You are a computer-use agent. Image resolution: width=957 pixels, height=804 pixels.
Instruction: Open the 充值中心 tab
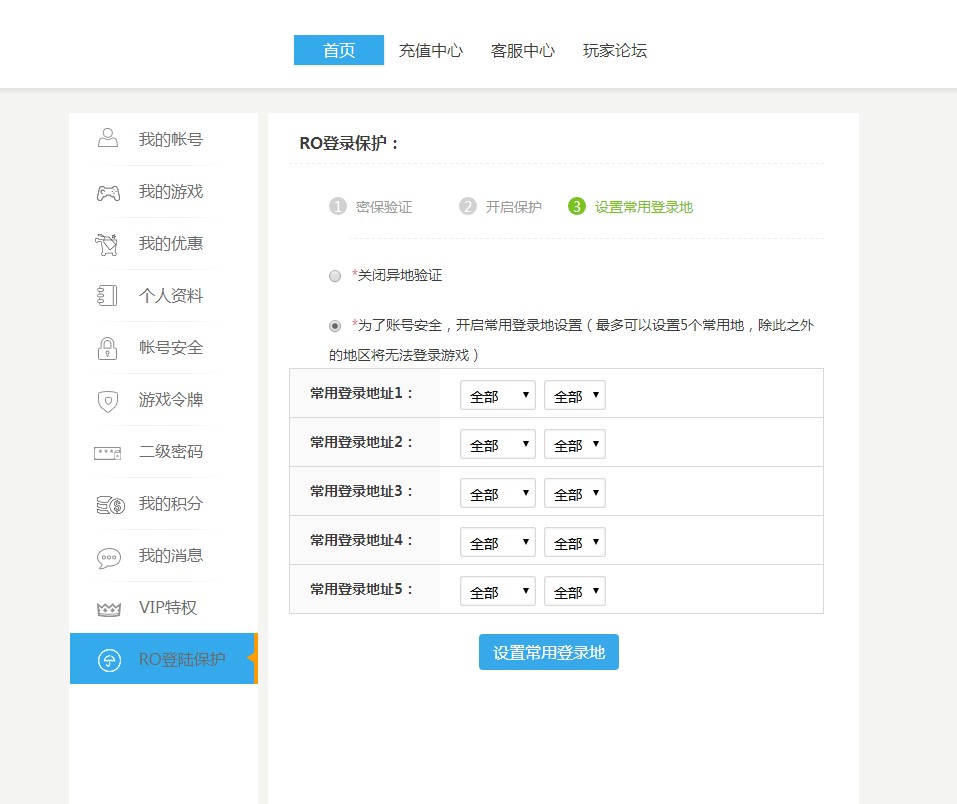pos(431,50)
